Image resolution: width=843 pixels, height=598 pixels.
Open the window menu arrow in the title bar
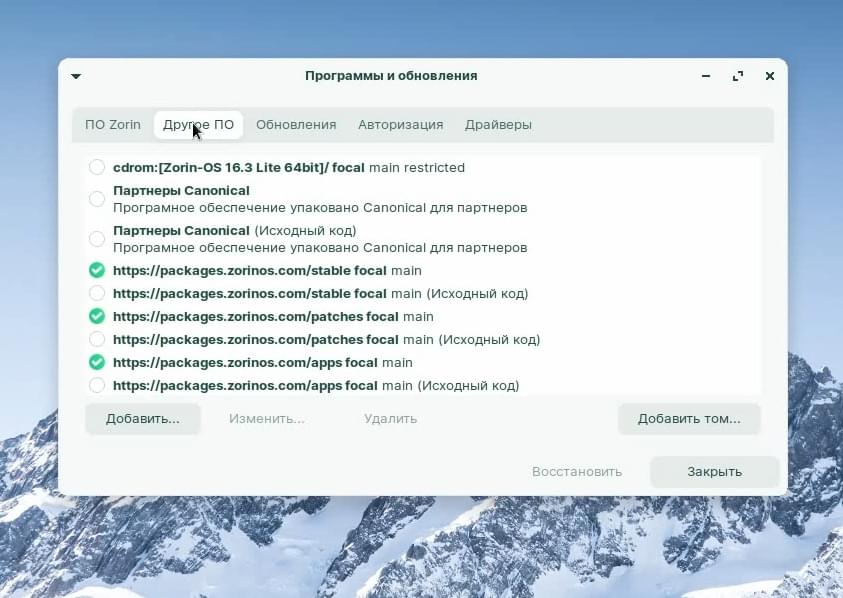(x=76, y=76)
